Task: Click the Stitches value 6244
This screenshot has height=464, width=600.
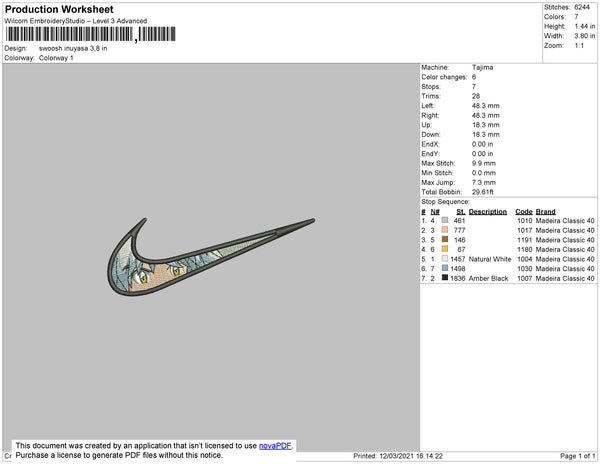Action: (582, 7)
